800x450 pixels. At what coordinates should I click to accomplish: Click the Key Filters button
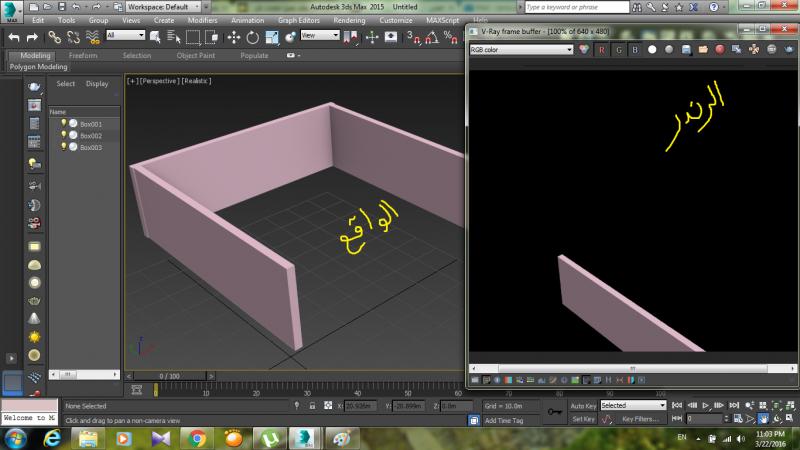coord(639,419)
